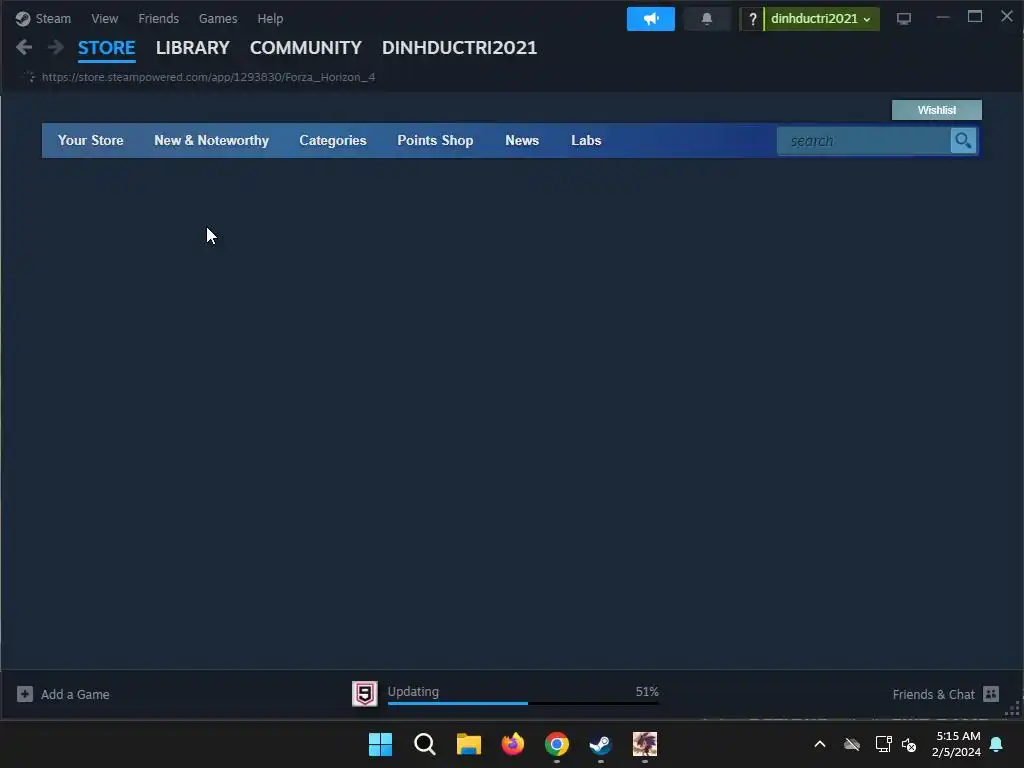Open the Your Store menu
The height and width of the screenshot is (768, 1024).
click(x=90, y=140)
